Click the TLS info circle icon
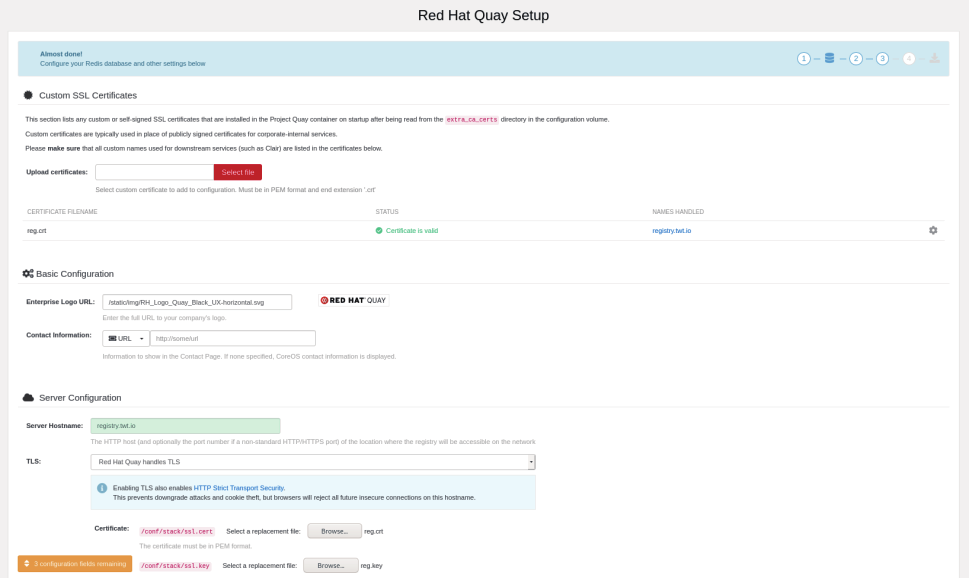 [102, 488]
